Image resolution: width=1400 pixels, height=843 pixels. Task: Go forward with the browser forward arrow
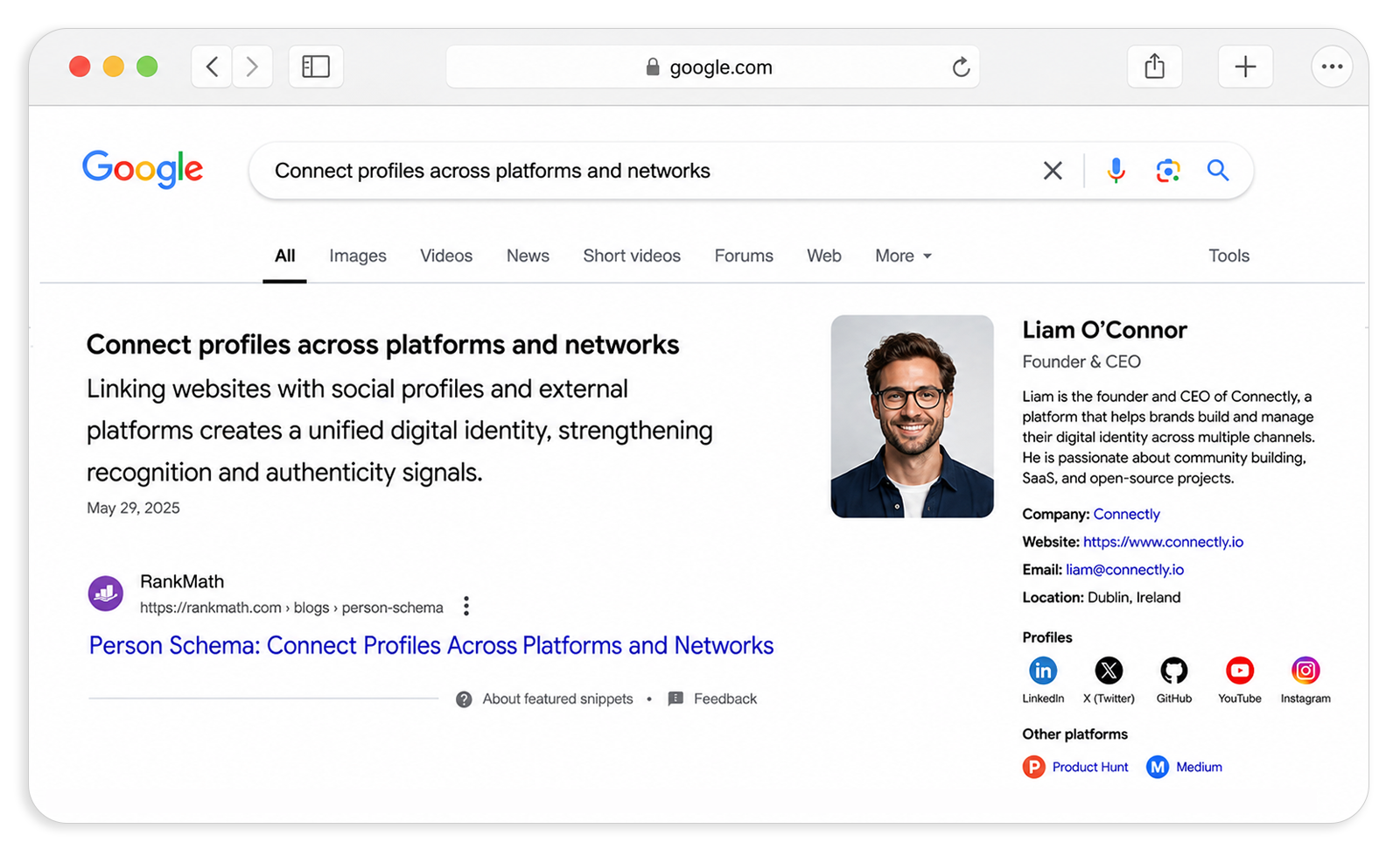[252, 67]
